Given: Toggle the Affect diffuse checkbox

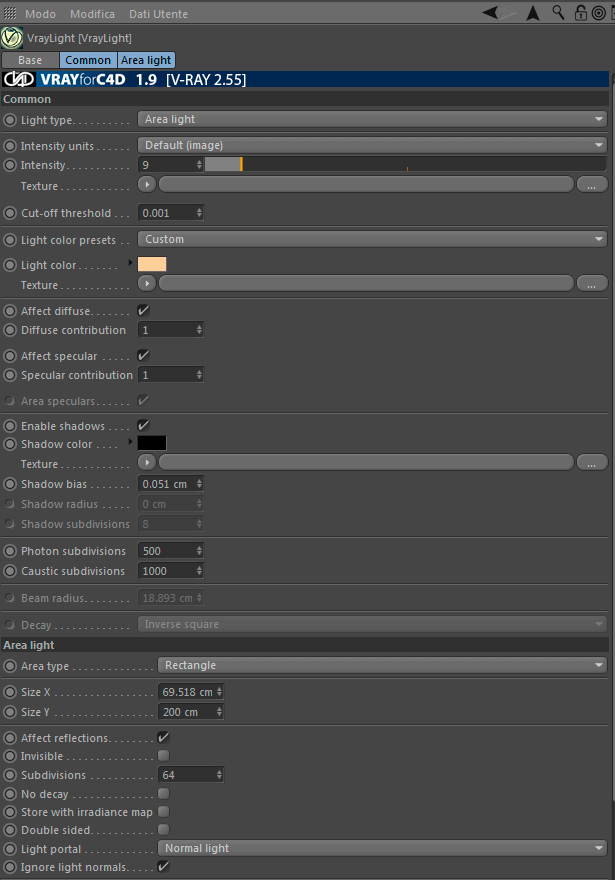Looking at the screenshot, I should [144, 310].
